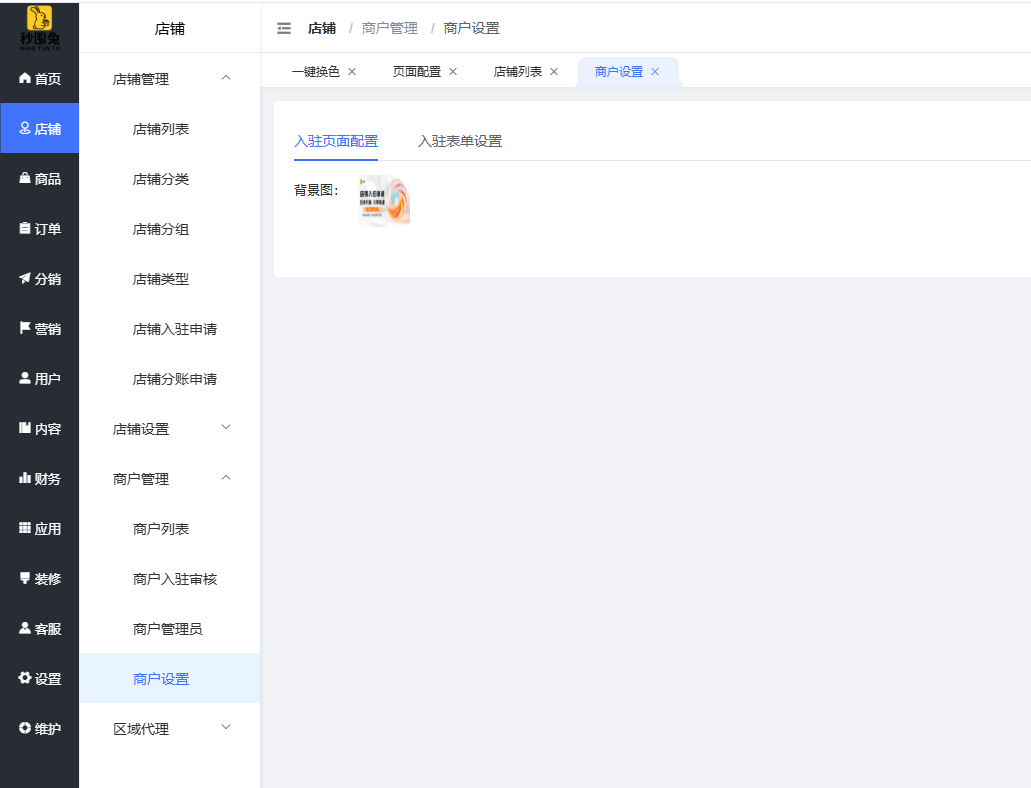
Task: Expand the 店铺设置 menu group
Action: [169, 429]
